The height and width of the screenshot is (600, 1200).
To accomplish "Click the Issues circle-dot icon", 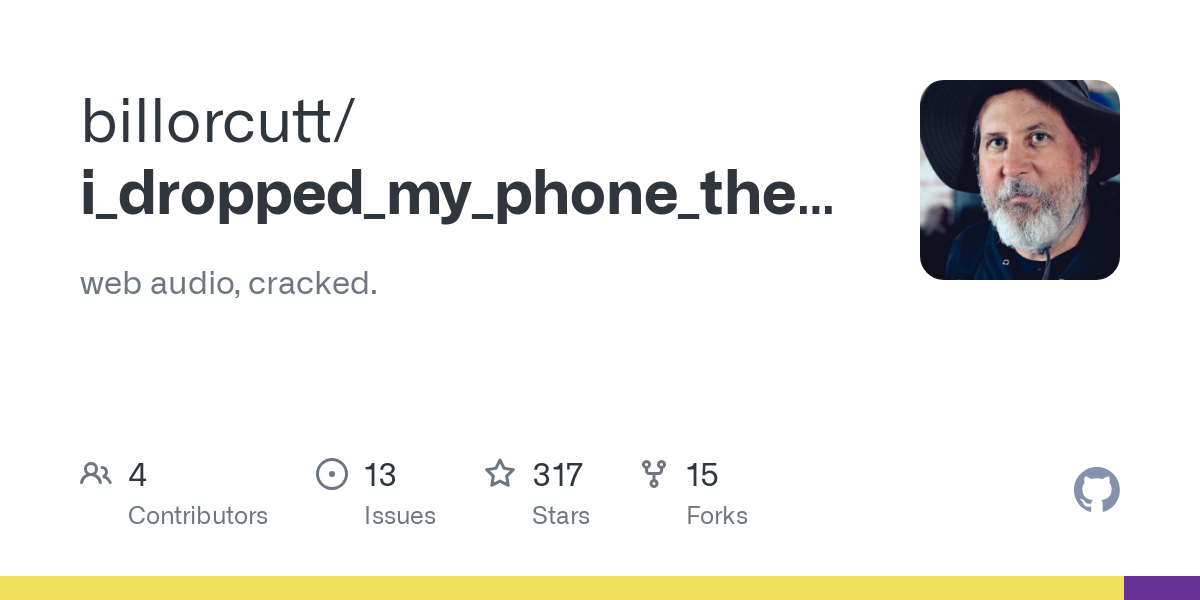I will [332, 474].
